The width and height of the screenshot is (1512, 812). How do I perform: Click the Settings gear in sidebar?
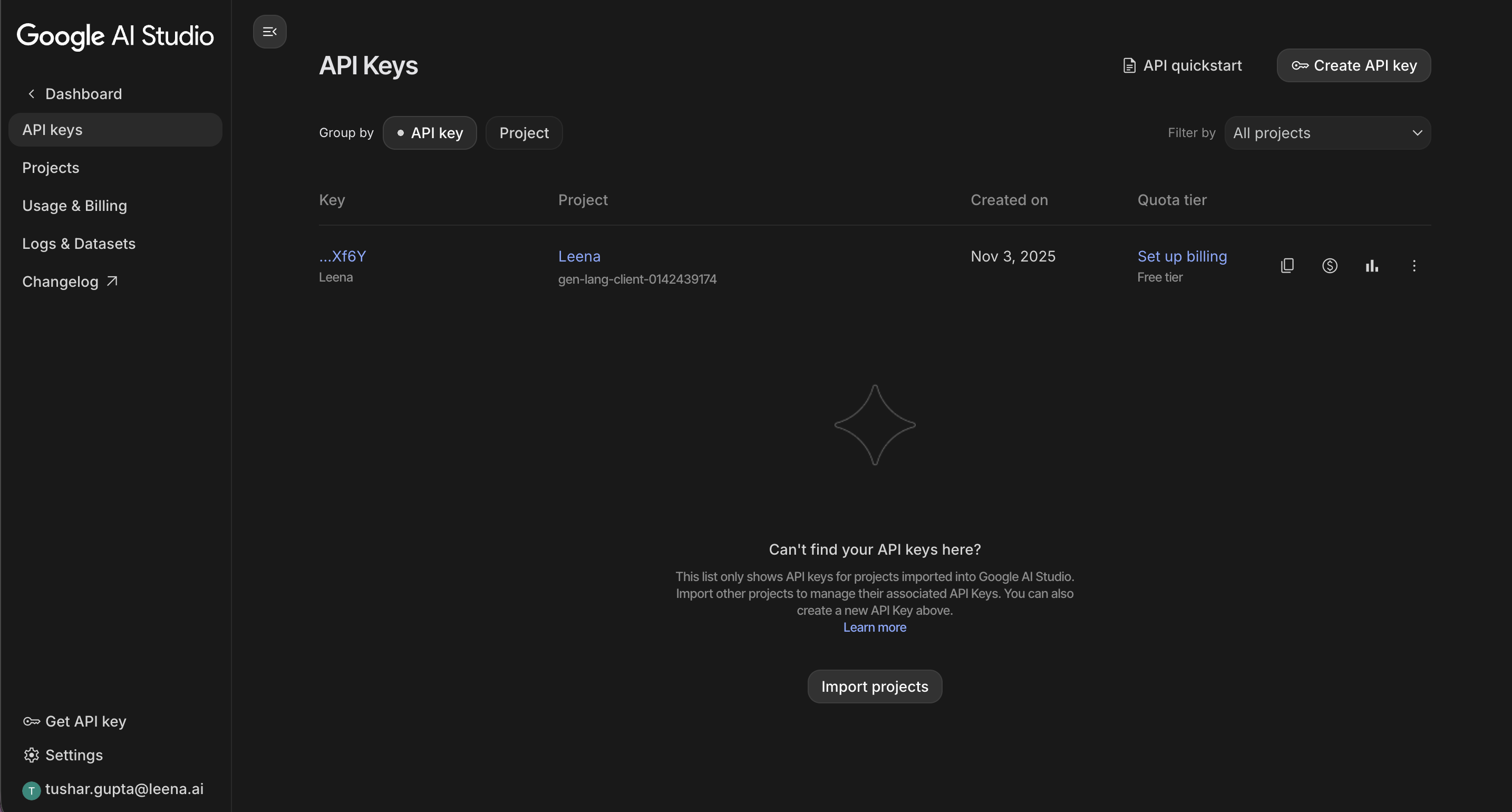coord(63,755)
